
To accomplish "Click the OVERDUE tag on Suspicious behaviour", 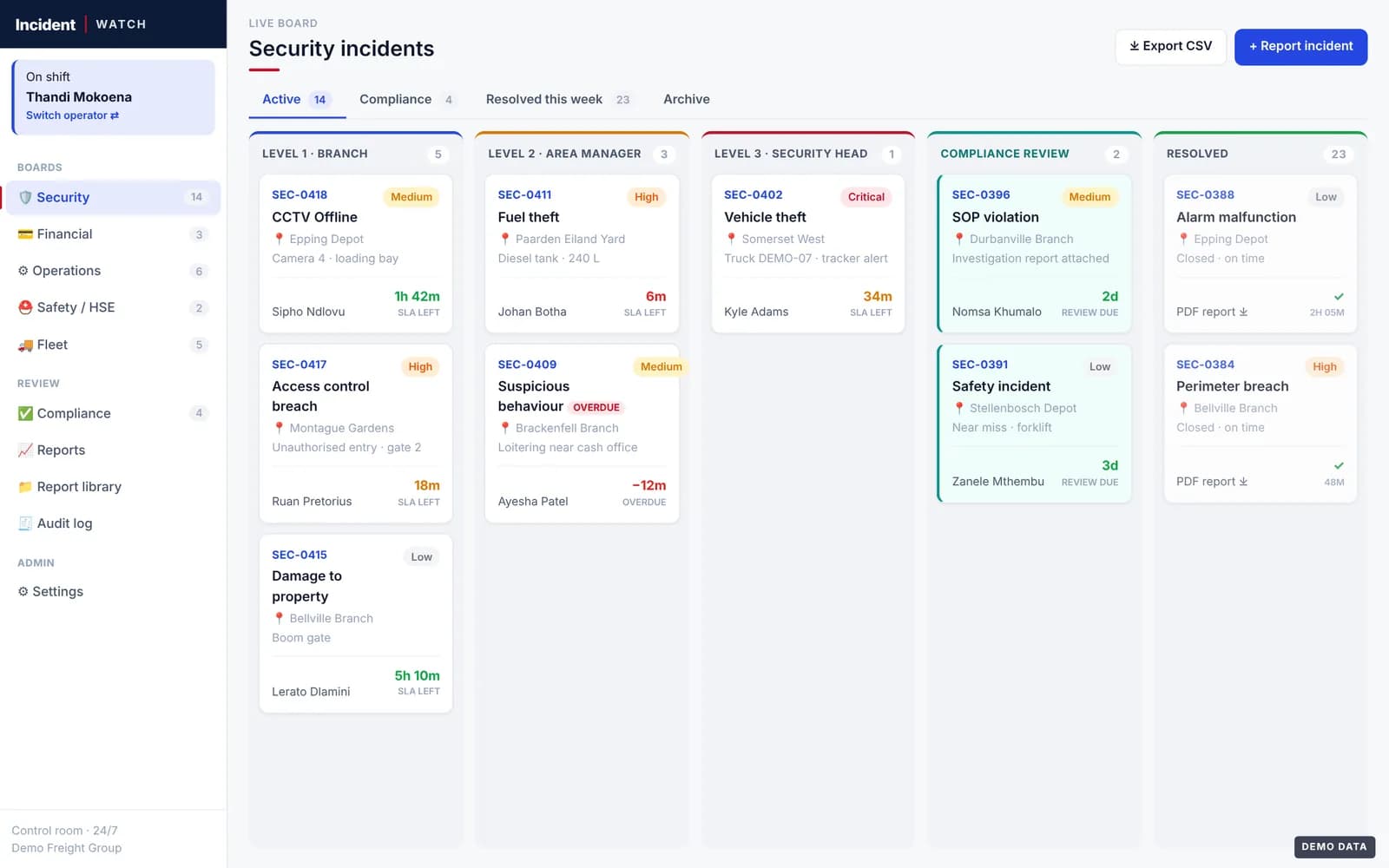I will 596,407.
